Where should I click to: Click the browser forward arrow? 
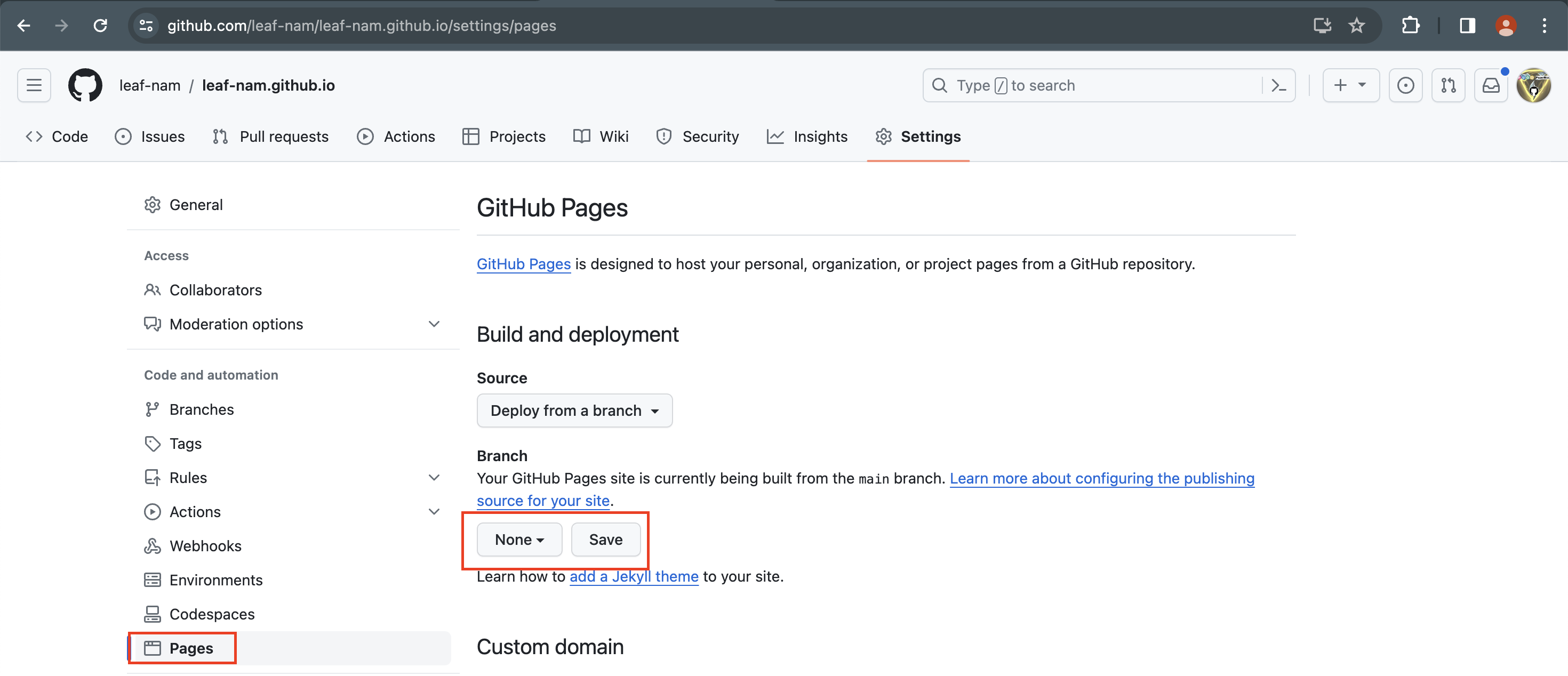pyautogui.click(x=61, y=26)
